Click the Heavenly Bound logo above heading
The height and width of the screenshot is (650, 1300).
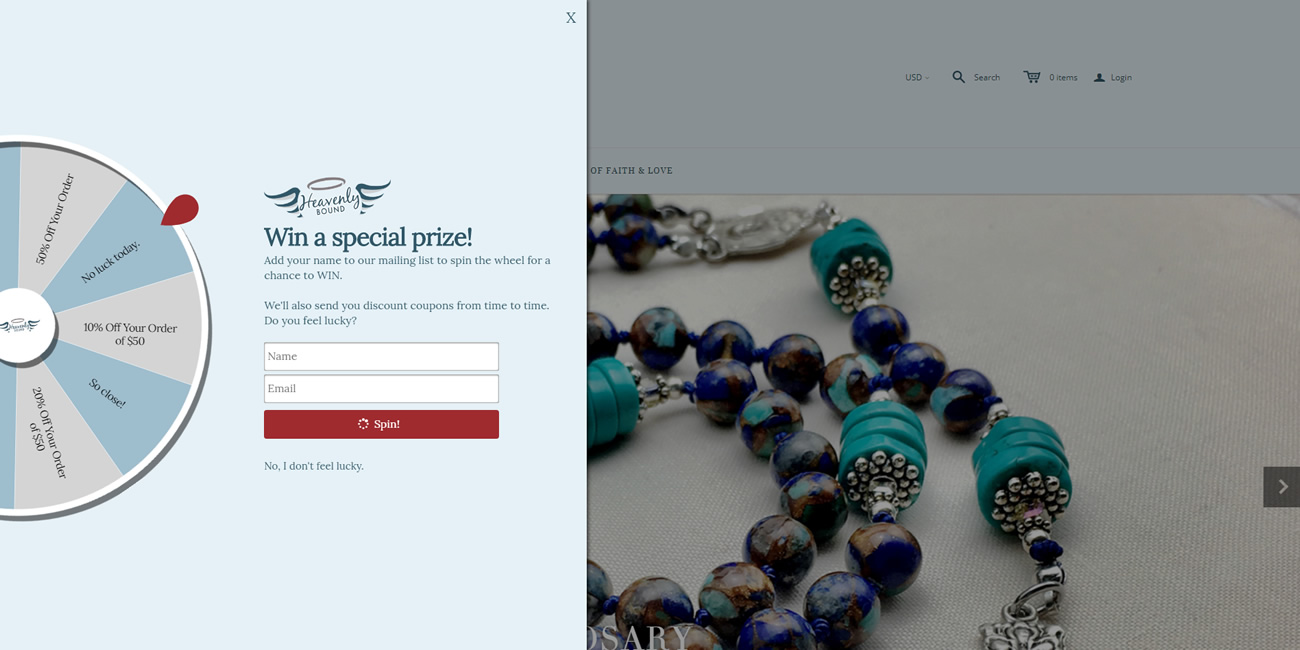coord(327,197)
